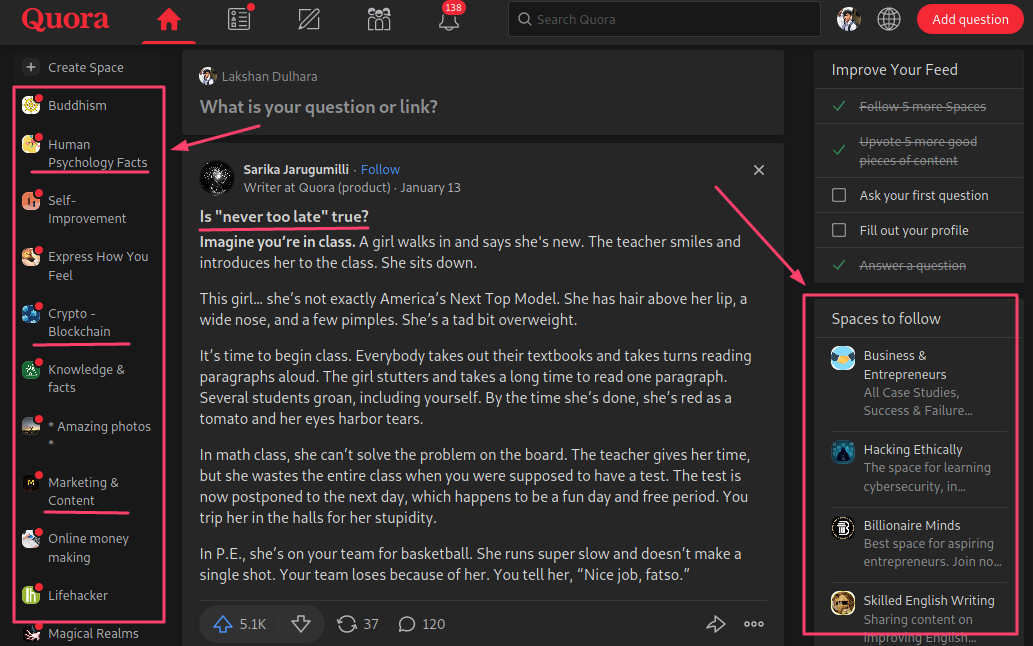
Task: Open the Answer pencil tab
Action: pyautogui.click(x=308, y=19)
